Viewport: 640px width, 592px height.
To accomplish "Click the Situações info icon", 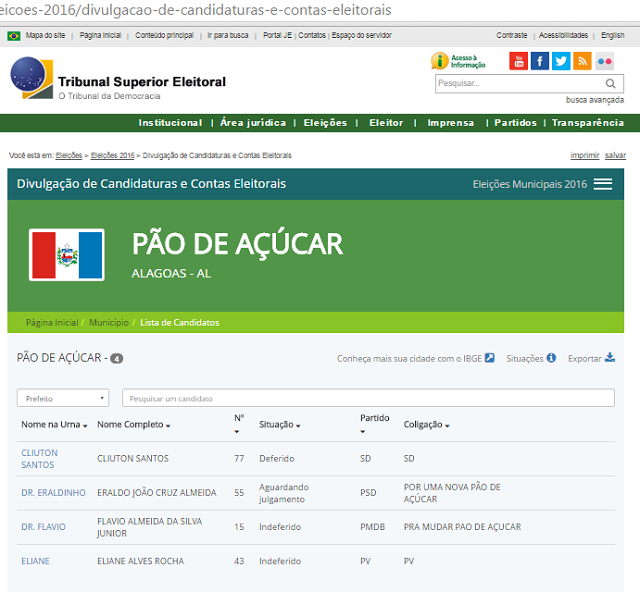I will pos(551,358).
